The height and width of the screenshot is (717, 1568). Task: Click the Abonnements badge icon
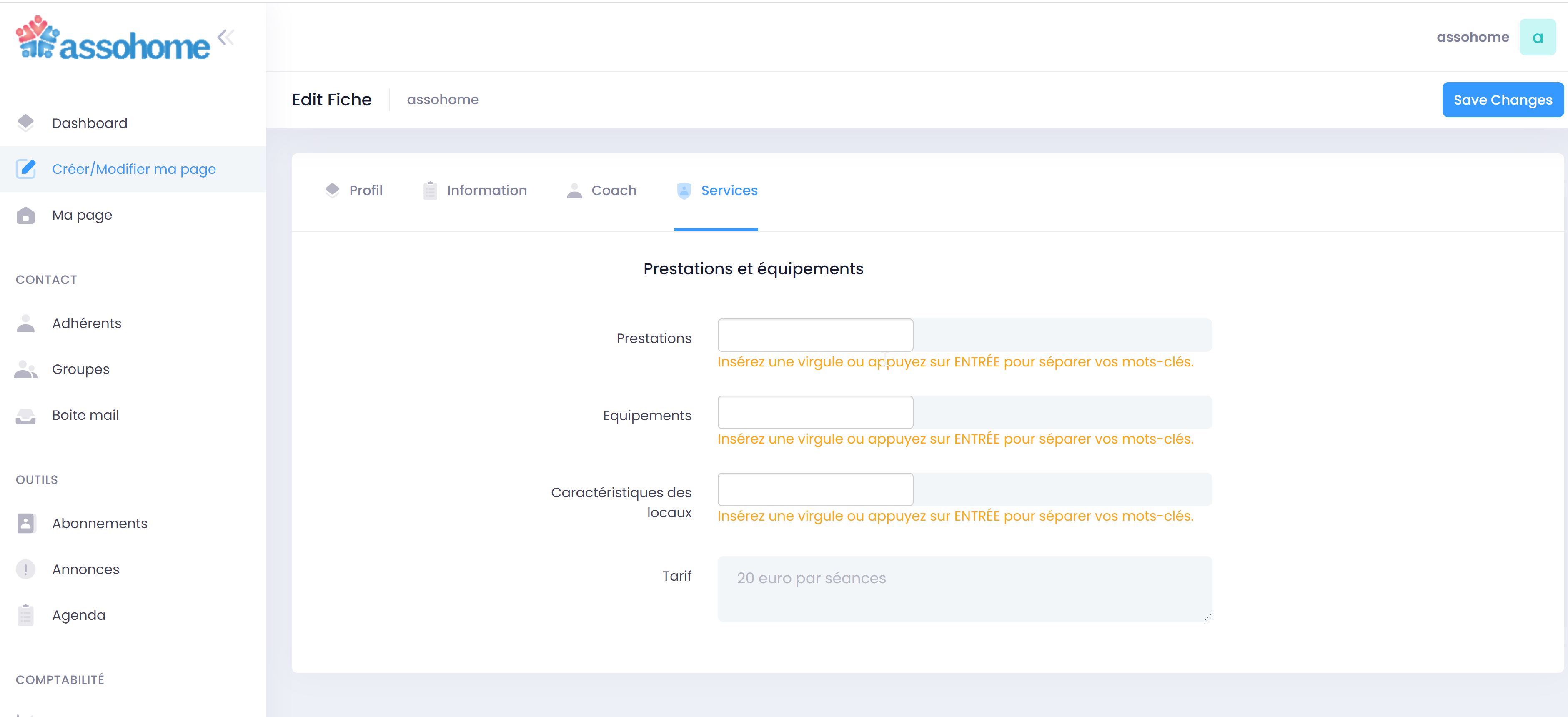click(25, 524)
